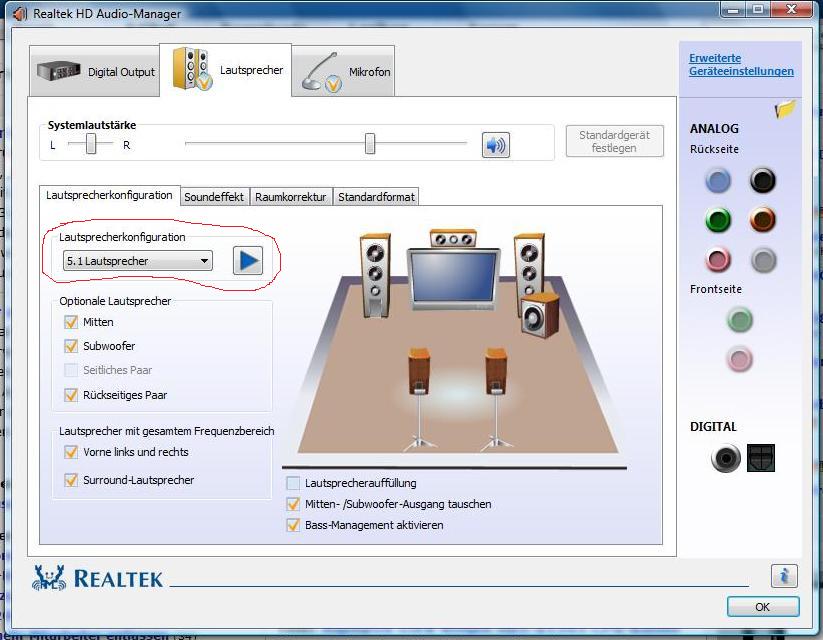Open the information icon above OK

(784, 576)
